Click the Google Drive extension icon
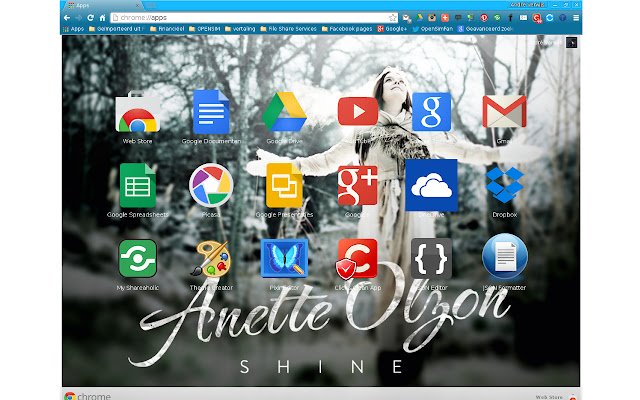640x400 pixels. [x=419, y=18]
